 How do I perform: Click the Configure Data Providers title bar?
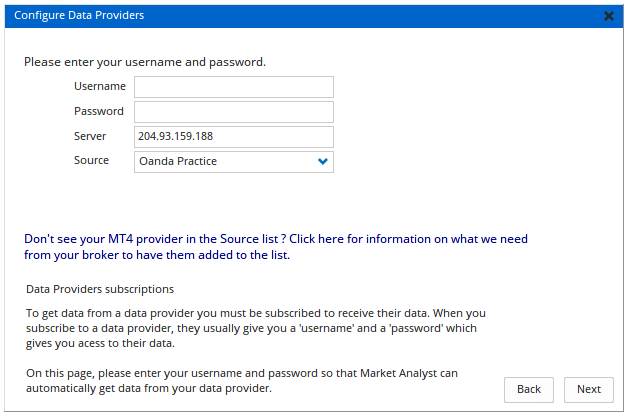coord(300,15)
